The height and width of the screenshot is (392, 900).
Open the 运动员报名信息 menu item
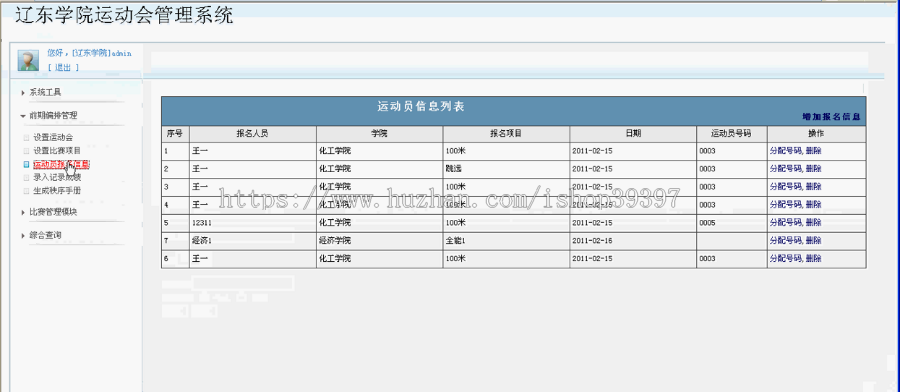tap(61, 164)
